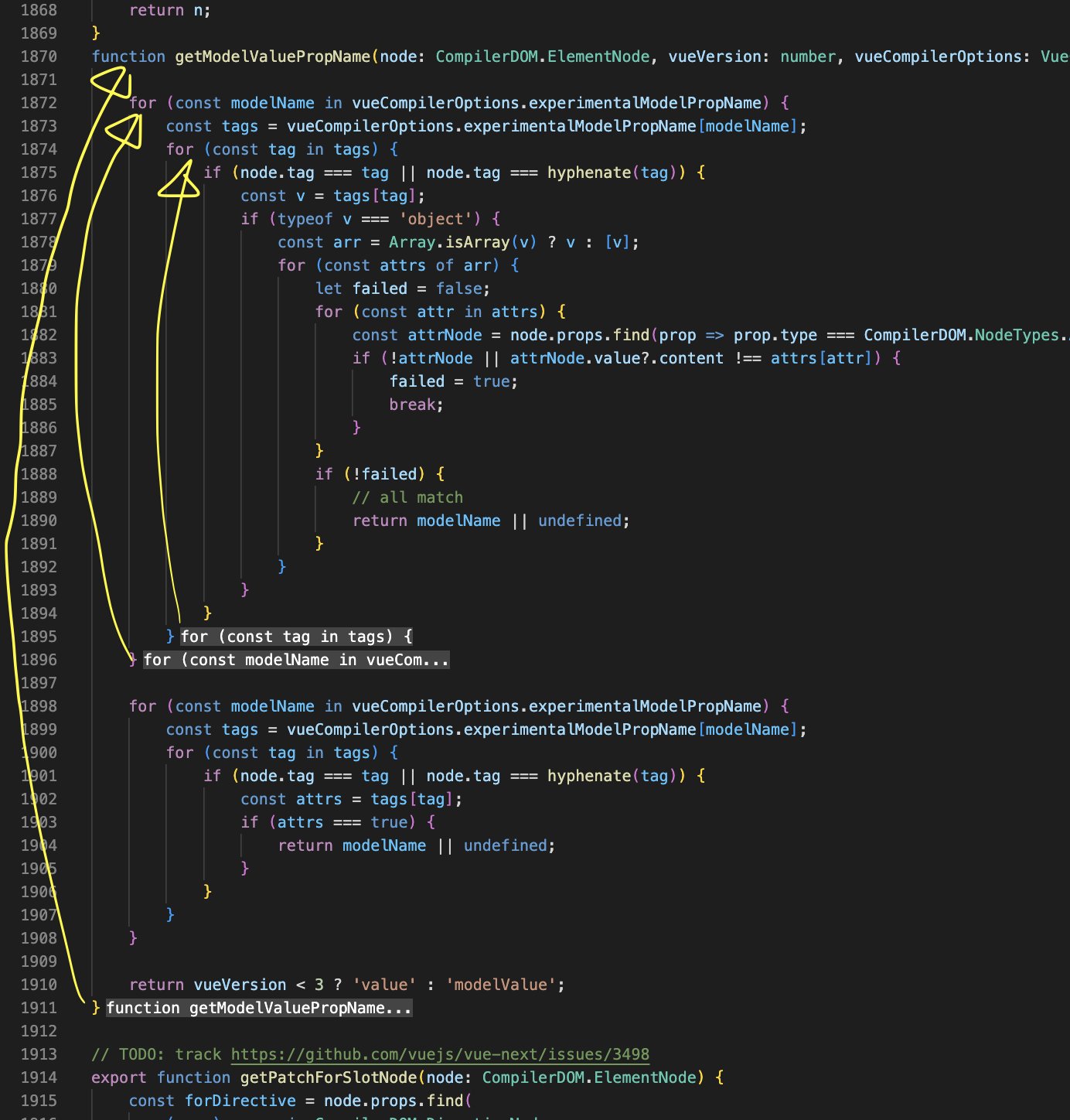Click the CompilerDOM.NodeTypes reference on line 1882
The image size is (1070, 1120).
[x=963, y=335]
